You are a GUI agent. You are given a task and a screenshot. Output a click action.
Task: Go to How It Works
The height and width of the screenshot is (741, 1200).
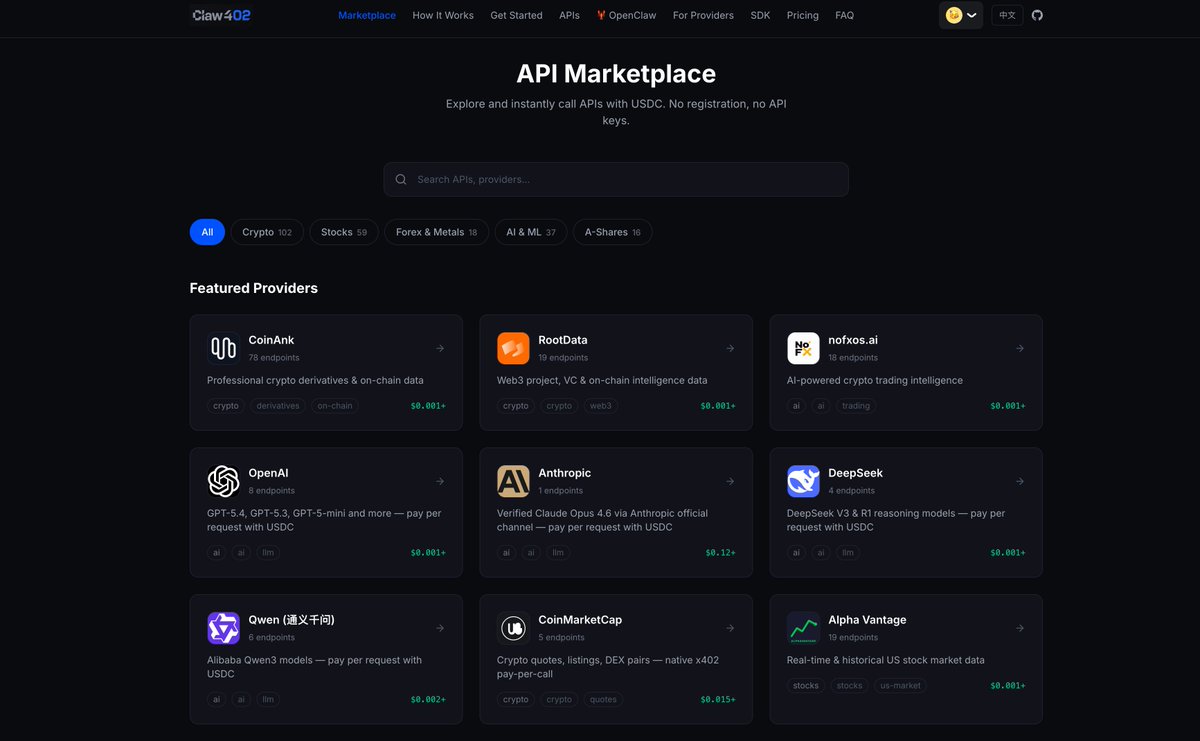pyautogui.click(x=443, y=15)
